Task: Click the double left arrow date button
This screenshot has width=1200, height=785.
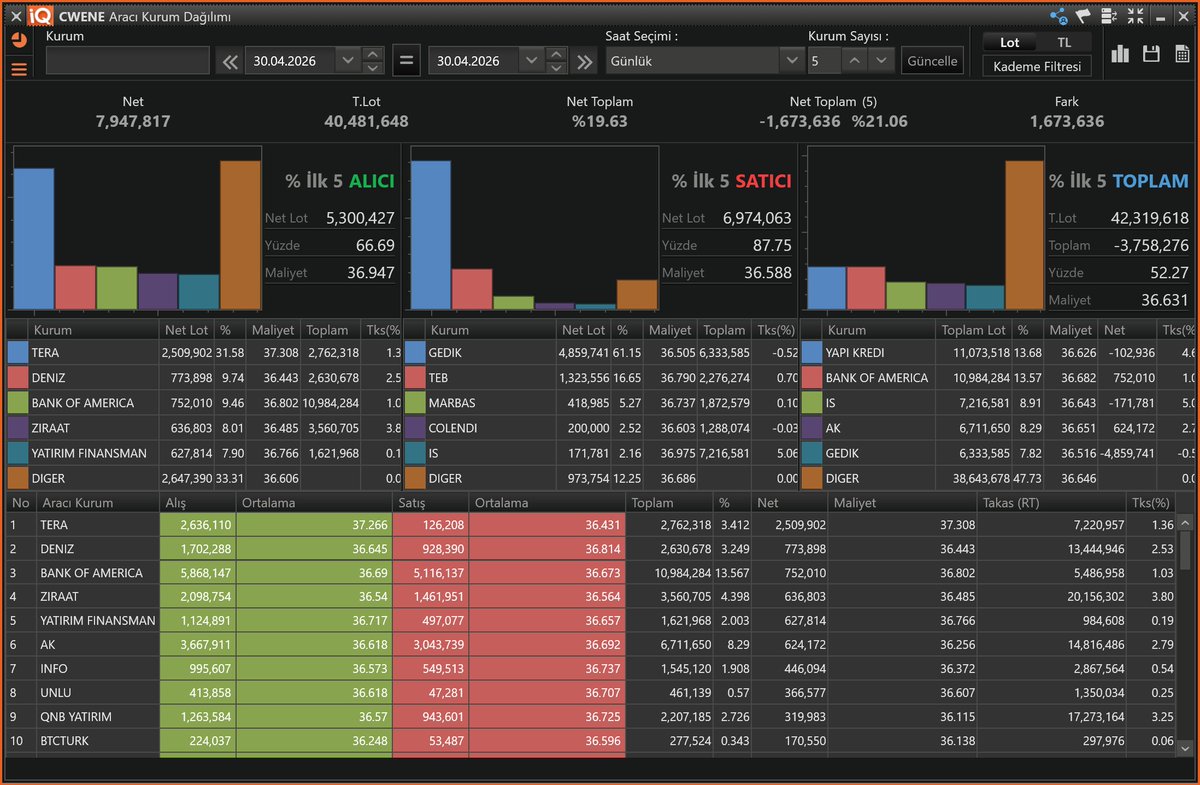Action: 230,61
